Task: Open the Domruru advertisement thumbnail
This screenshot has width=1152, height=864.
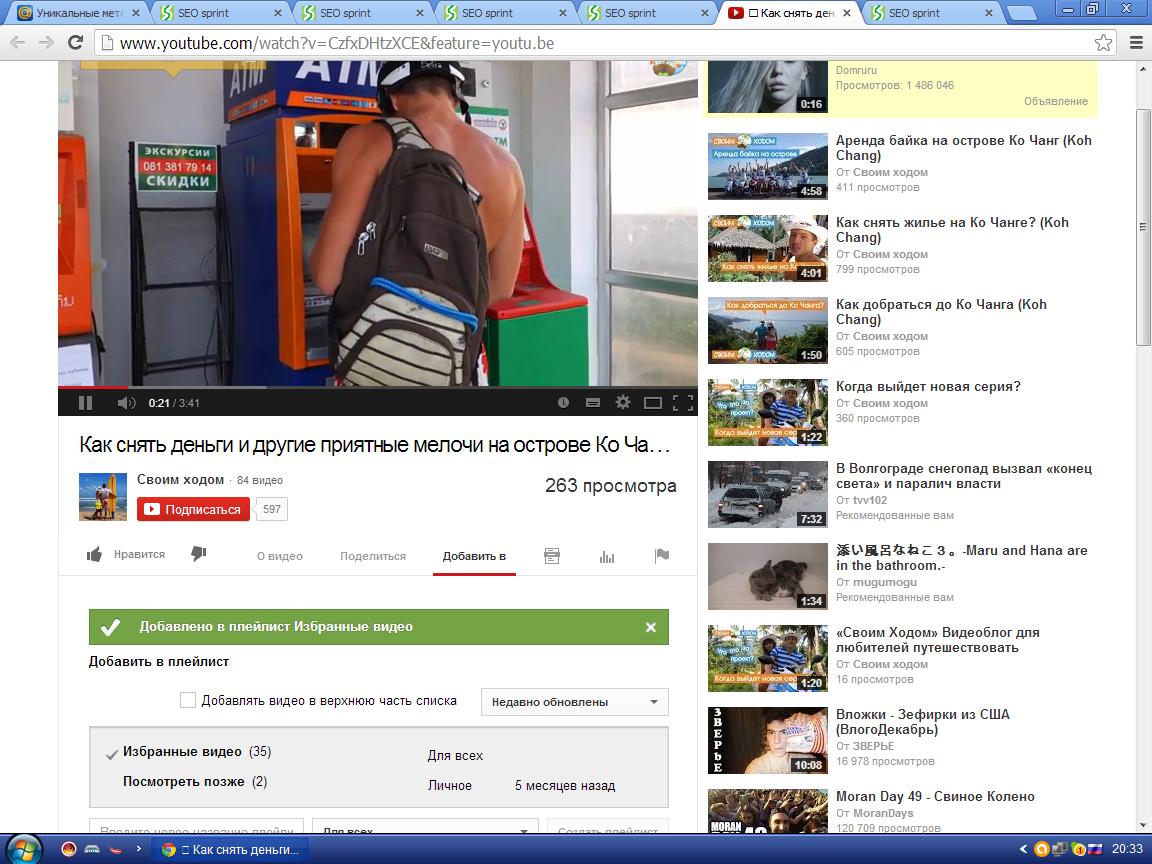Action: [768, 87]
